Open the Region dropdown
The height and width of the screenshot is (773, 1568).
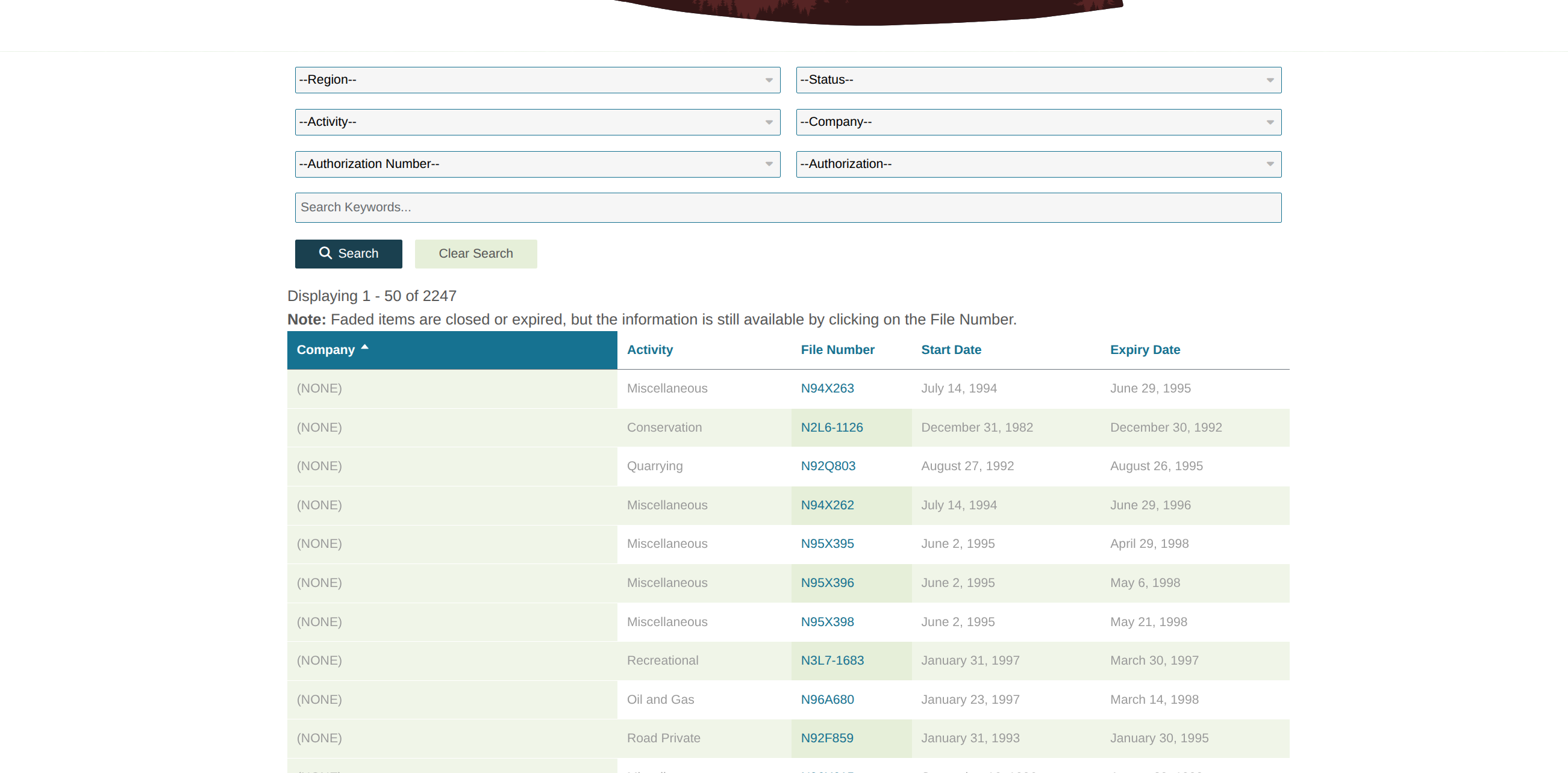click(537, 79)
